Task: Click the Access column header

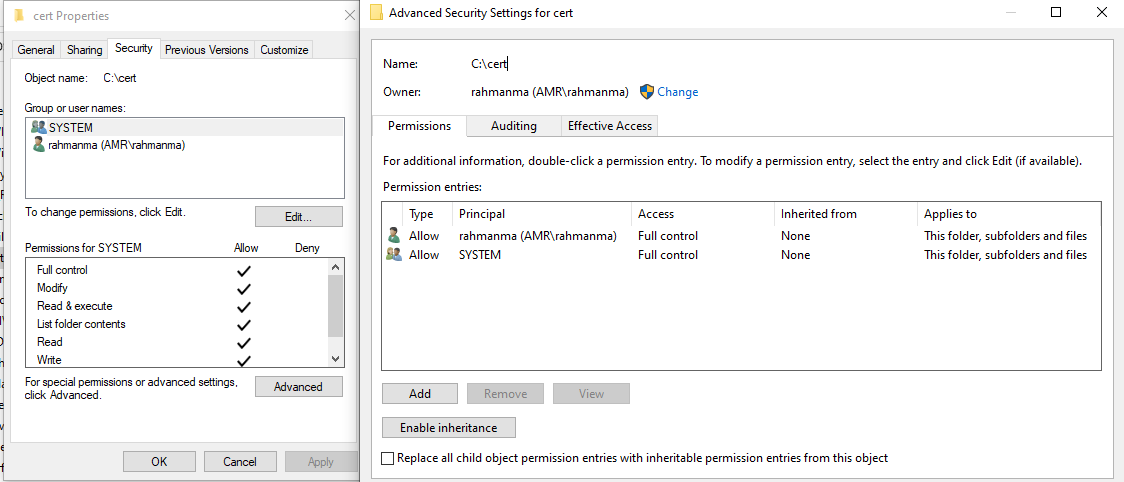Action: coord(702,214)
